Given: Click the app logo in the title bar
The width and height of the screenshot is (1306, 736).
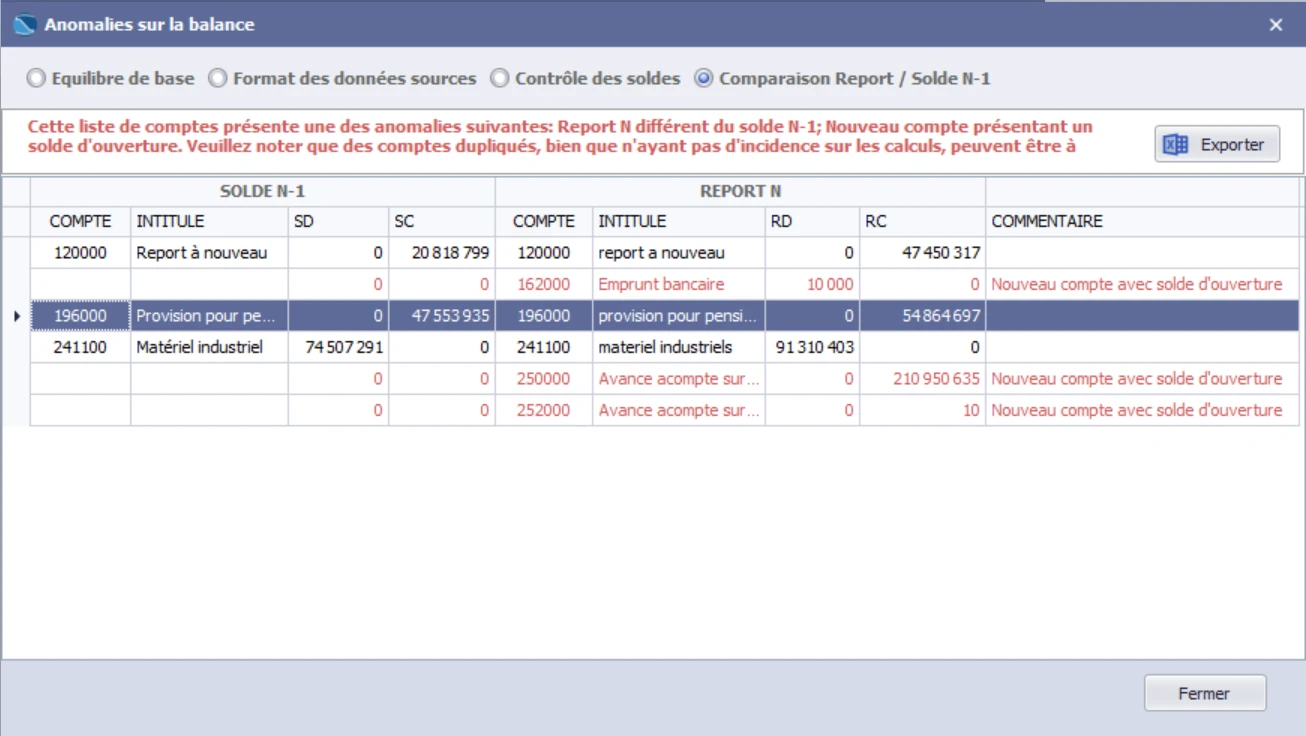Looking at the screenshot, I should pyautogui.click(x=25, y=24).
